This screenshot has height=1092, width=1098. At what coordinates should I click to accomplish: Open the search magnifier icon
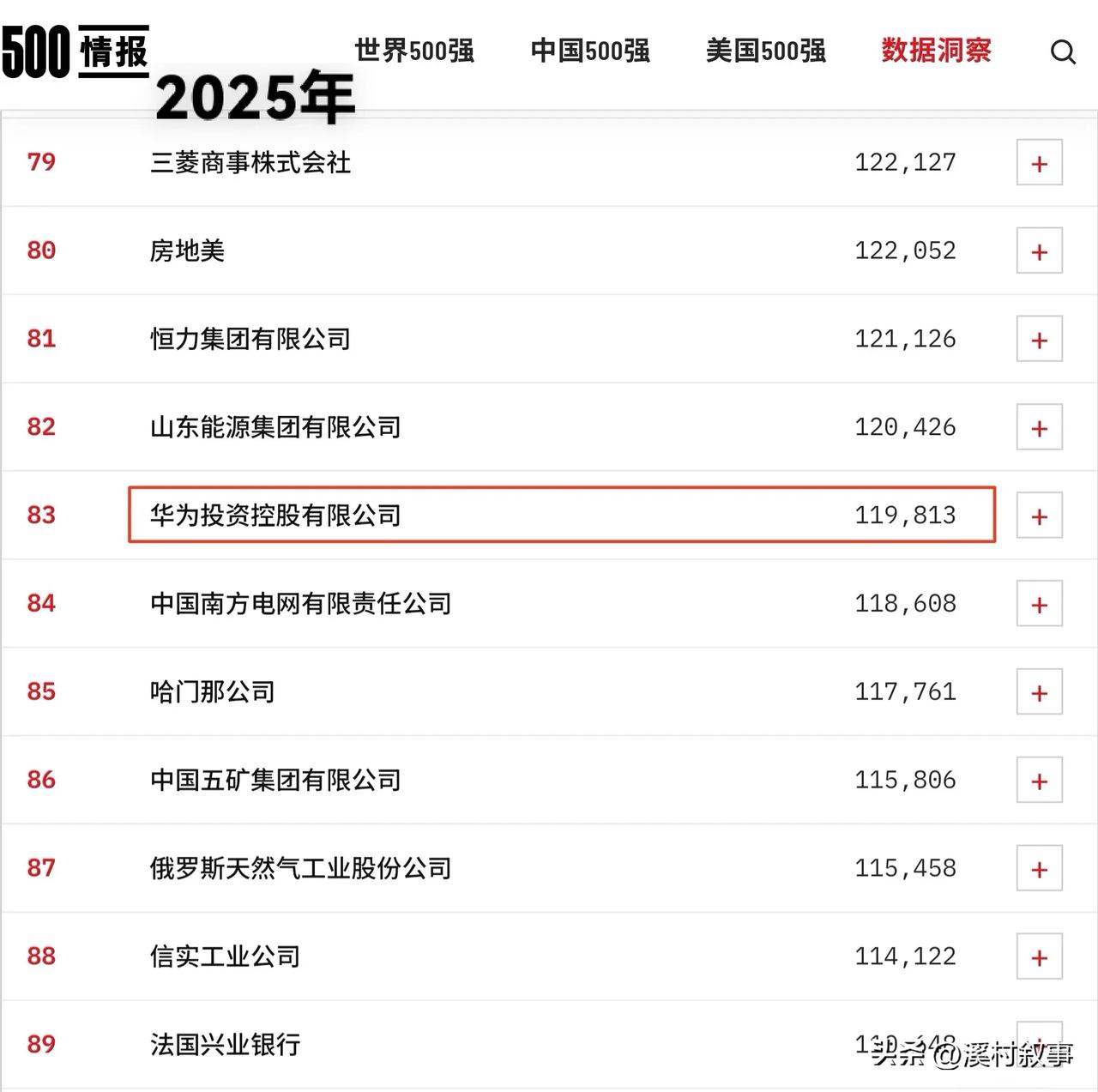tap(1063, 52)
